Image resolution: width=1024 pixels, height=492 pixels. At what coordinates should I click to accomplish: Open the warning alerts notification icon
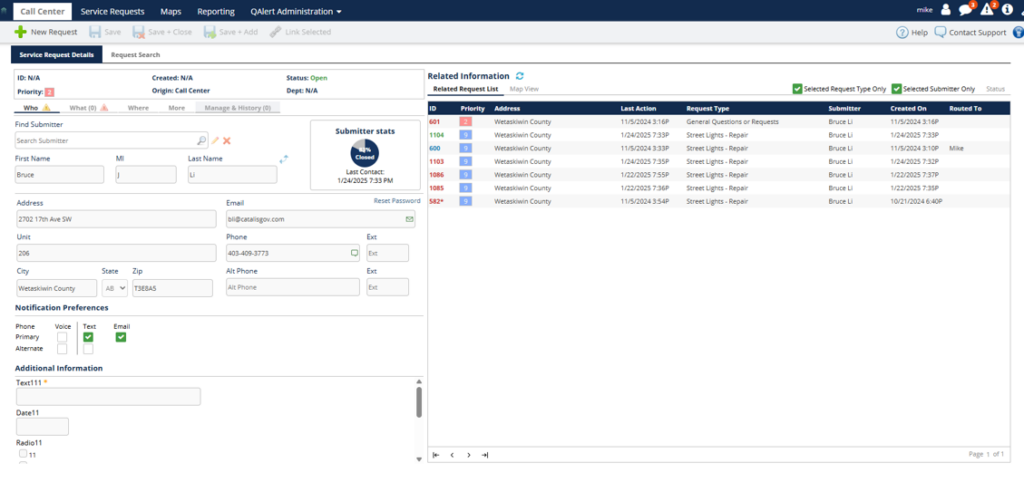click(986, 10)
